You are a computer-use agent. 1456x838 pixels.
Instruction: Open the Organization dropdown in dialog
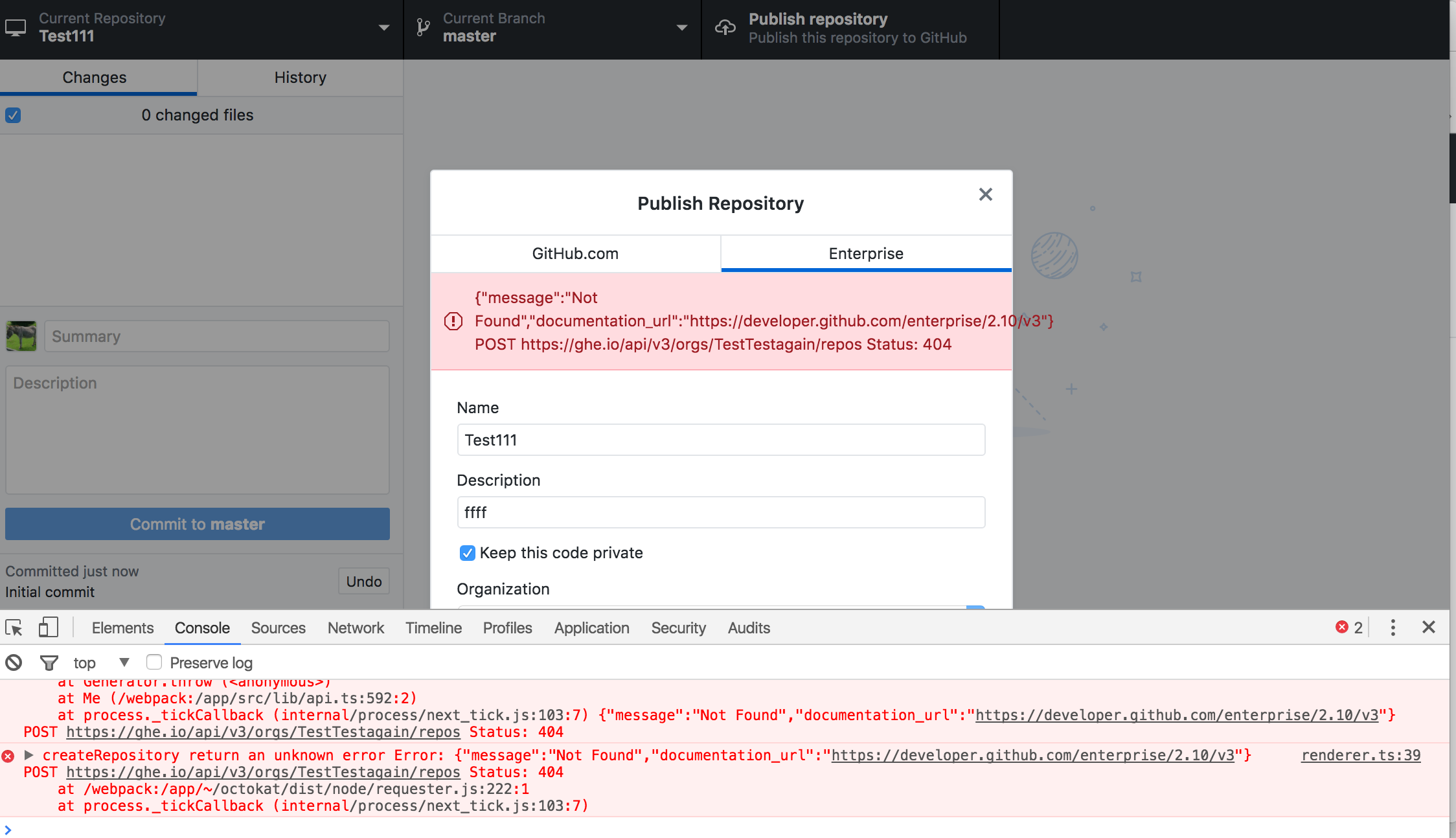click(721, 607)
